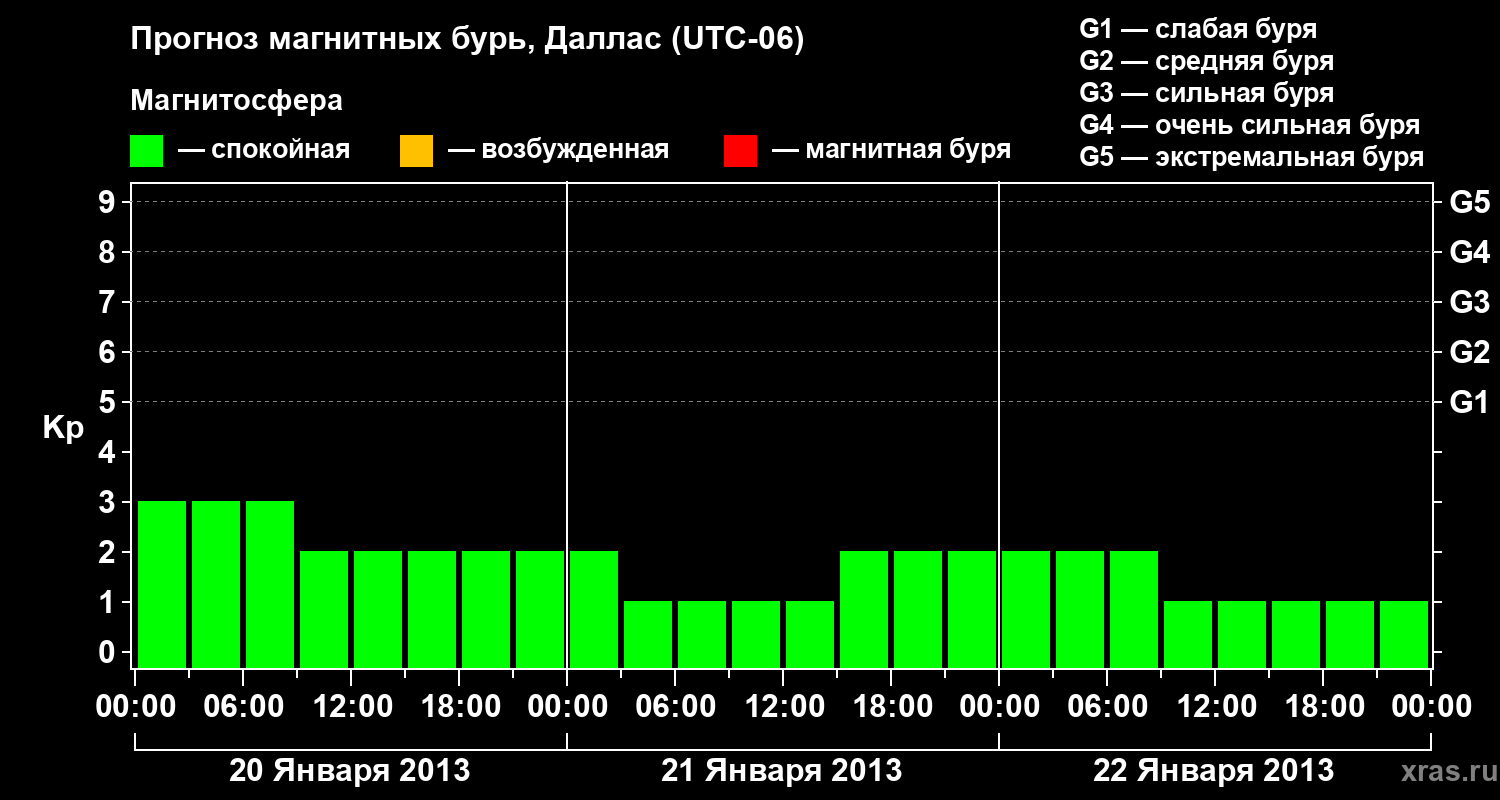1500x800 pixels.
Task: Click the '— магнитная буря' legend label
Action: point(891,150)
